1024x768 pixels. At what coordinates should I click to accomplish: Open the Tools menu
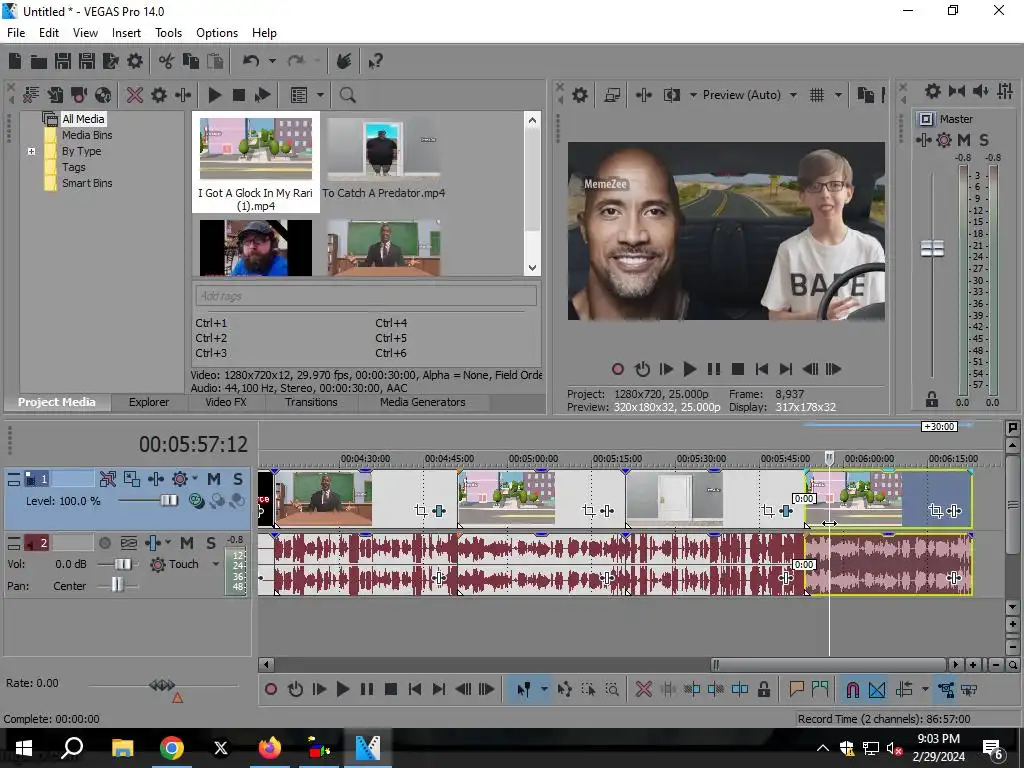click(168, 33)
